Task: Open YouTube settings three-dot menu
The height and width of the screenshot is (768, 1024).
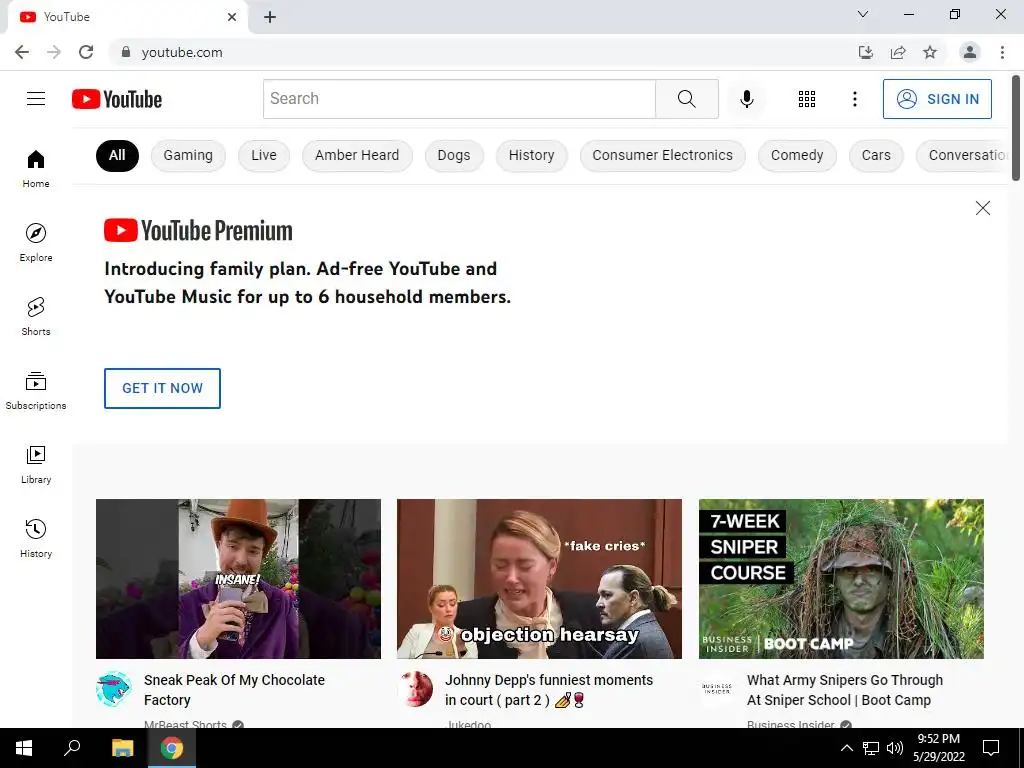Action: 854,99
